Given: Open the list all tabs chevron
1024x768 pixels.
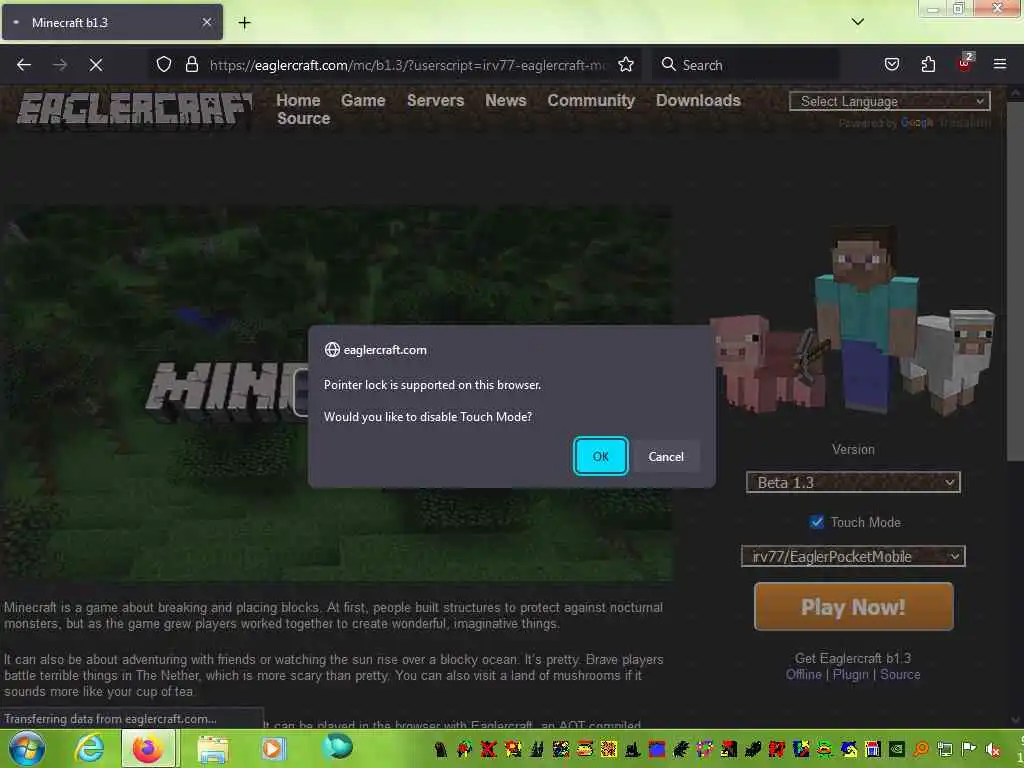Looking at the screenshot, I should (857, 22).
